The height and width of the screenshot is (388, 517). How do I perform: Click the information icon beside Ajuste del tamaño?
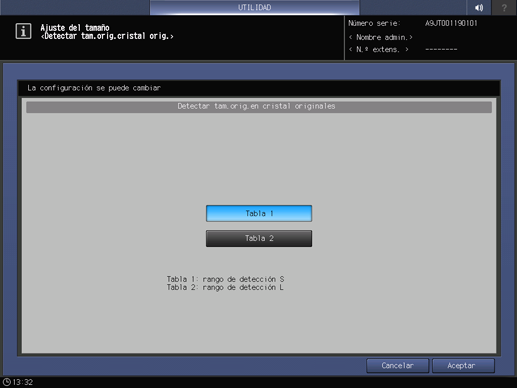[x=23, y=31]
